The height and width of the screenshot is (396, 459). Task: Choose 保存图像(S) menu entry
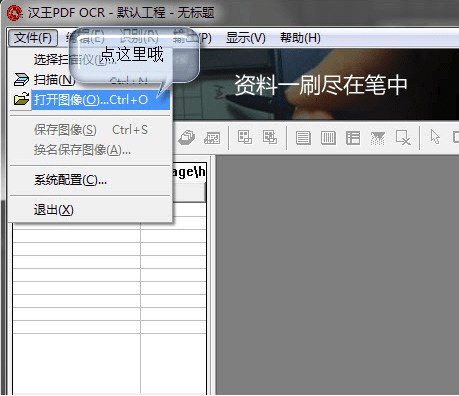(x=91, y=130)
